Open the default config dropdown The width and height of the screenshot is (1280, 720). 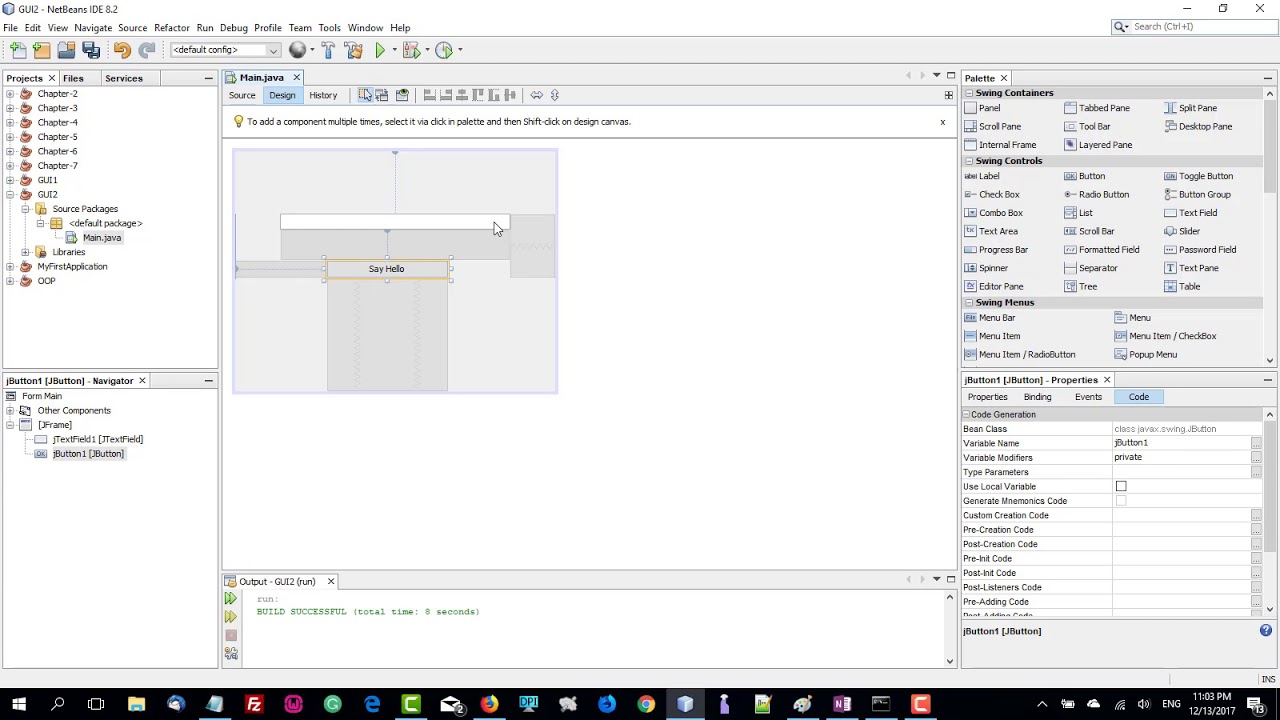click(x=226, y=50)
